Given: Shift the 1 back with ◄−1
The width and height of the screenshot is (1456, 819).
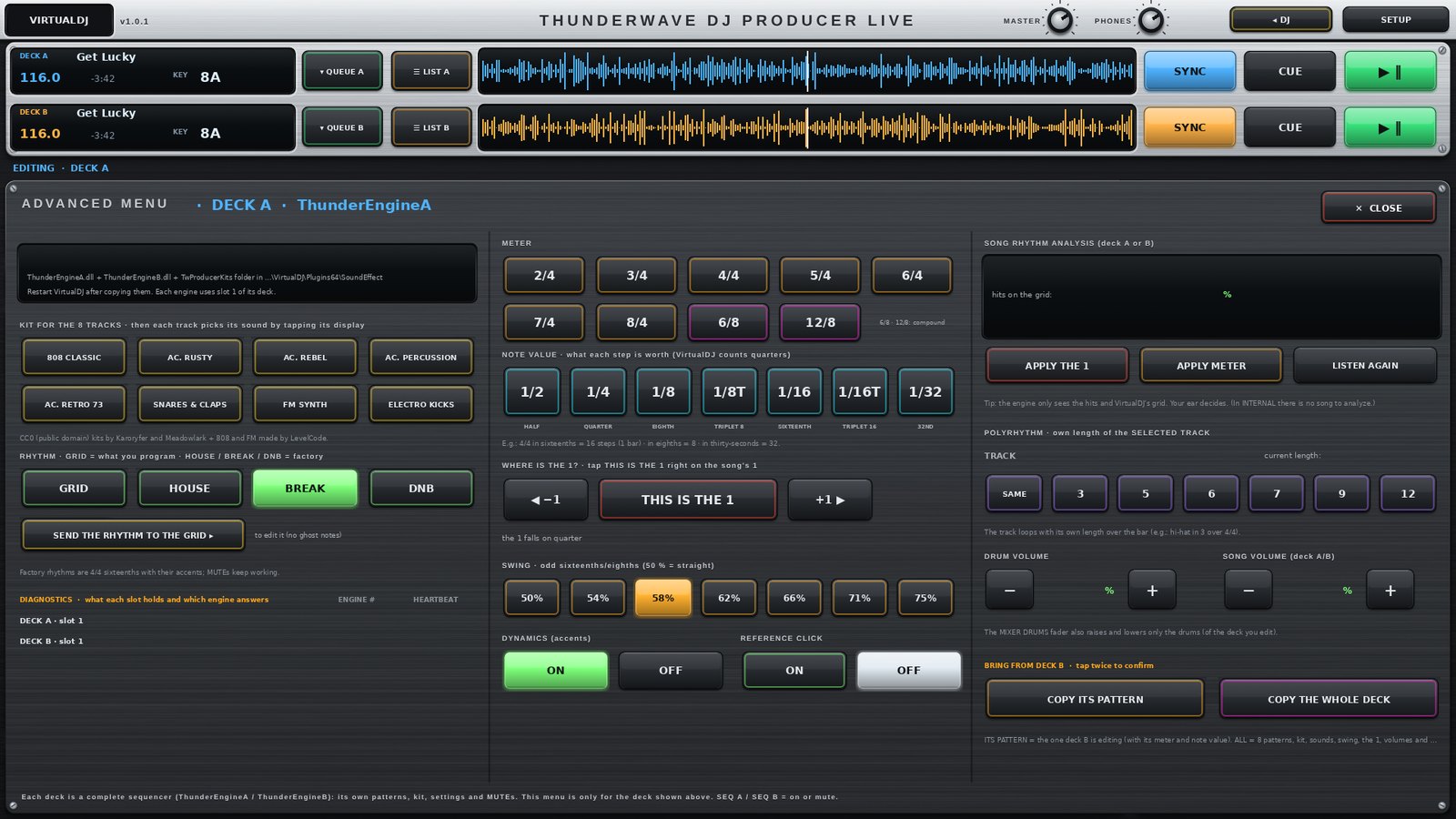Looking at the screenshot, I should 545,500.
